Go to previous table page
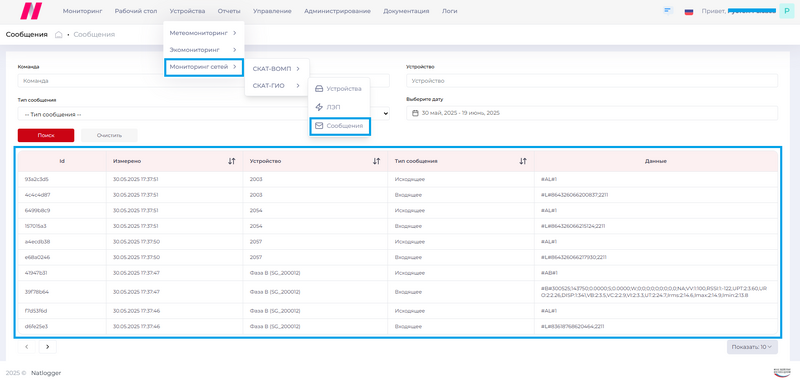800x383 pixels. [x=27, y=347]
